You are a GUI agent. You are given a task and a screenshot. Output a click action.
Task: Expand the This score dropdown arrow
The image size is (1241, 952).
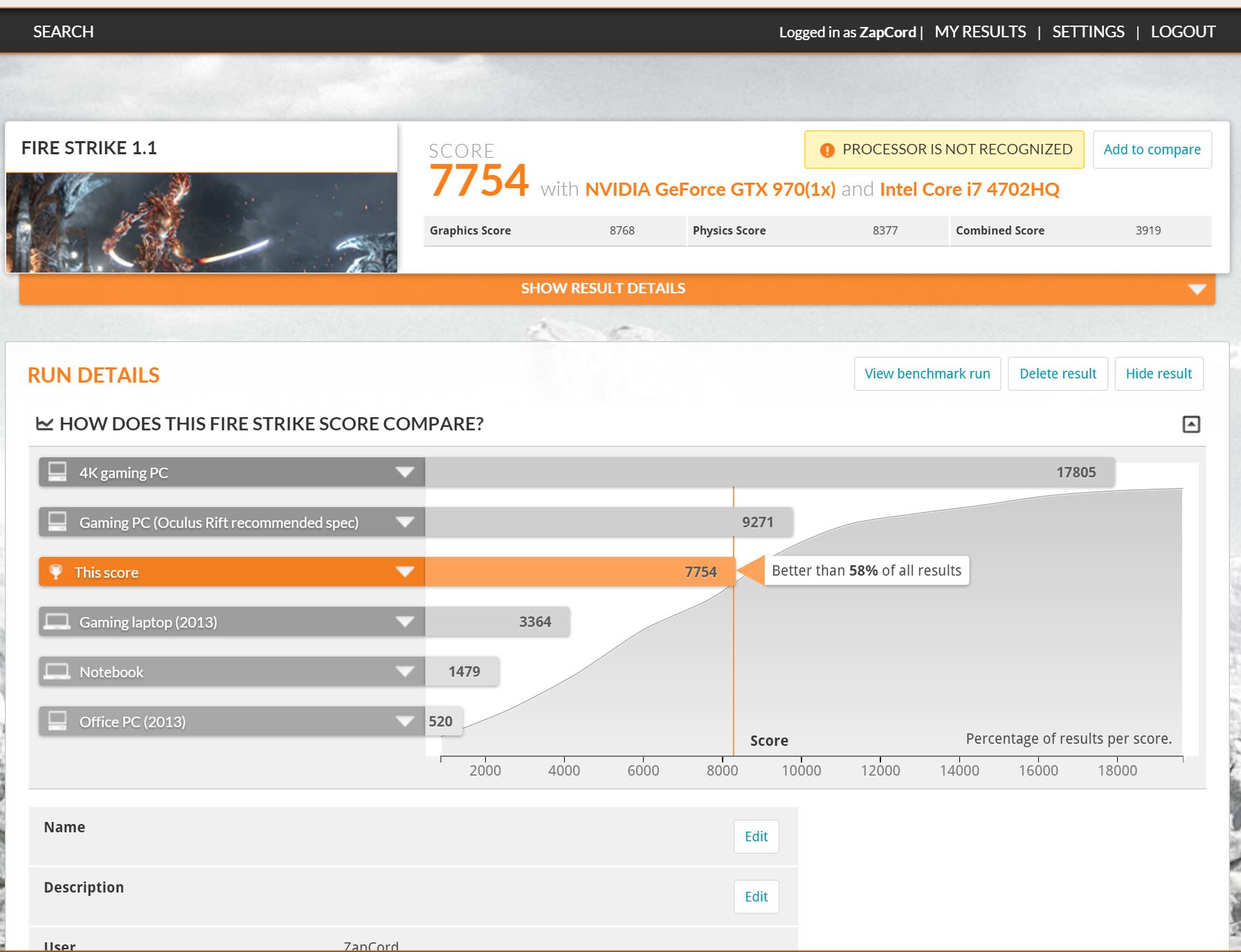[405, 572]
